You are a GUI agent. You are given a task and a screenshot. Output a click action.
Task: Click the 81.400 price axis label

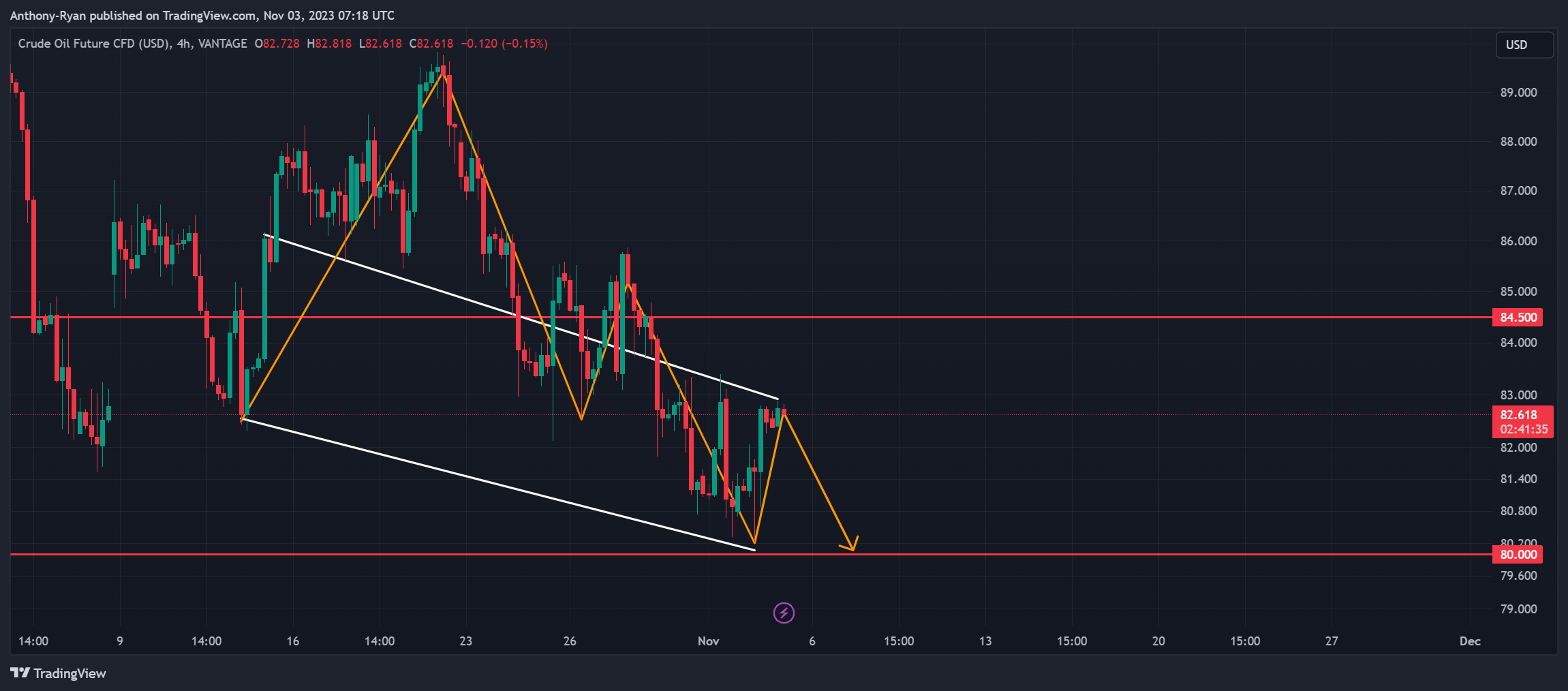click(x=1518, y=479)
